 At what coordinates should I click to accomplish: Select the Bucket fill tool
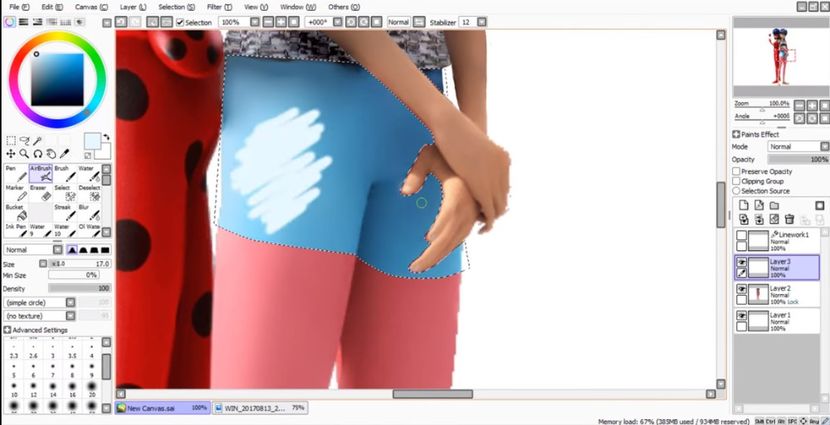coord(16,212)
